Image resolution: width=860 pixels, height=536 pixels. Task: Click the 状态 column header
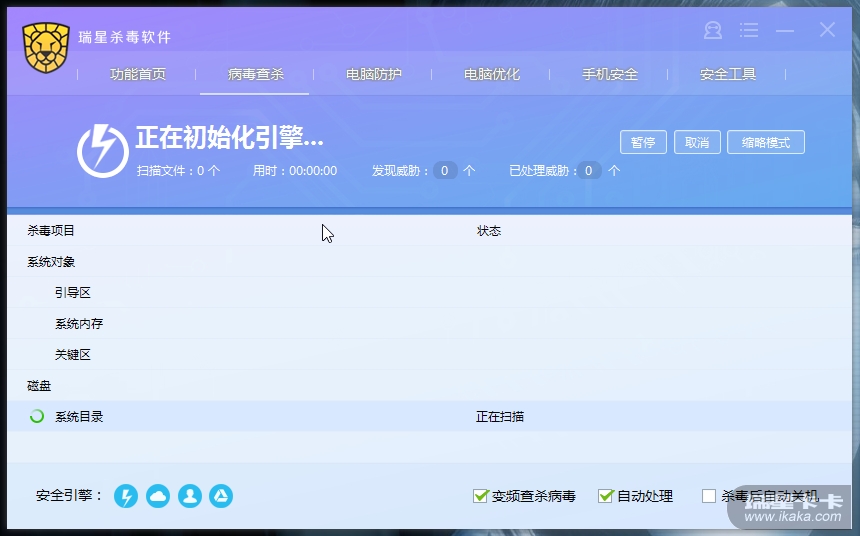coord(489,231)
